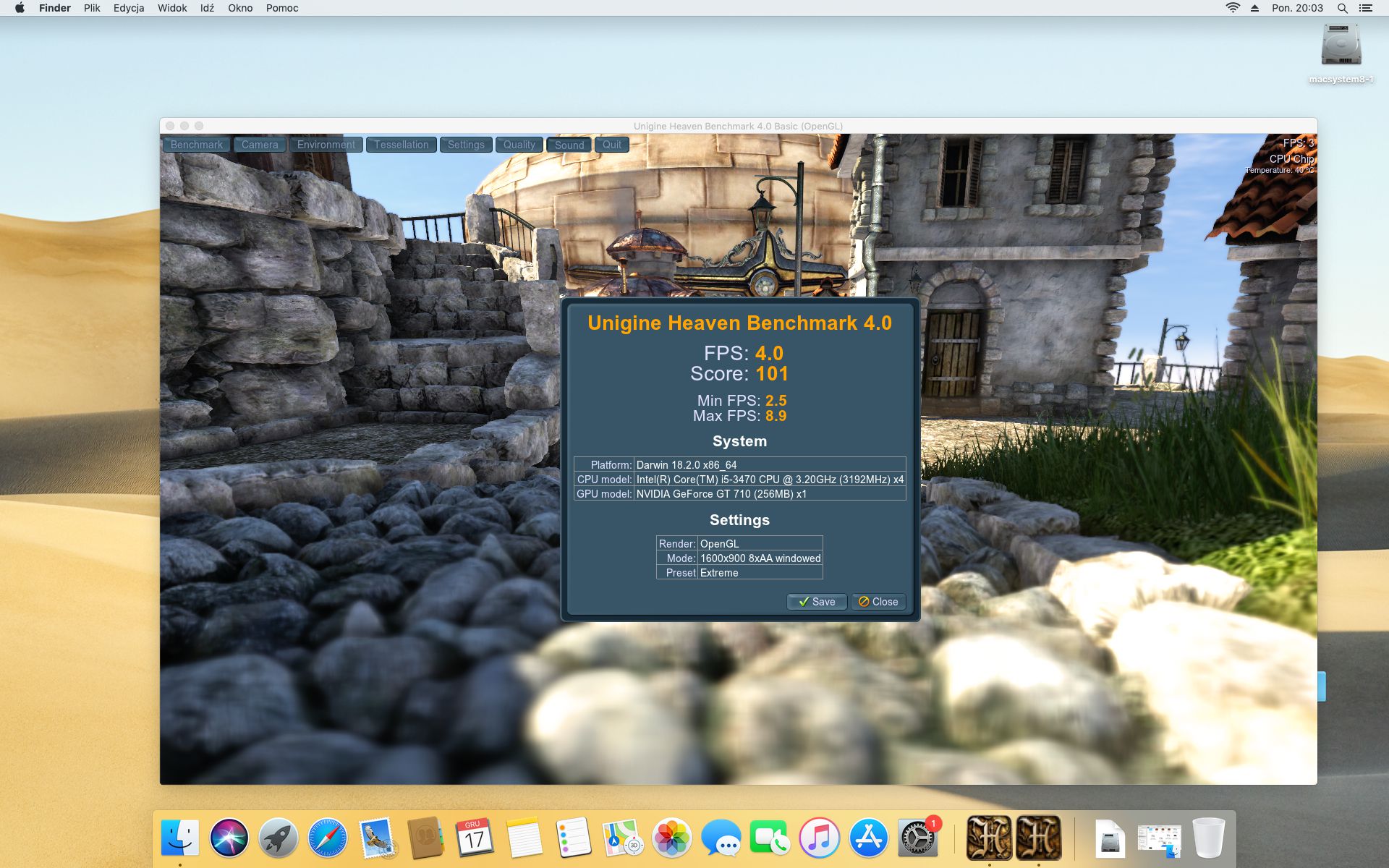
Task: Toggle the Sound button
Action: (x=569, y=145)
